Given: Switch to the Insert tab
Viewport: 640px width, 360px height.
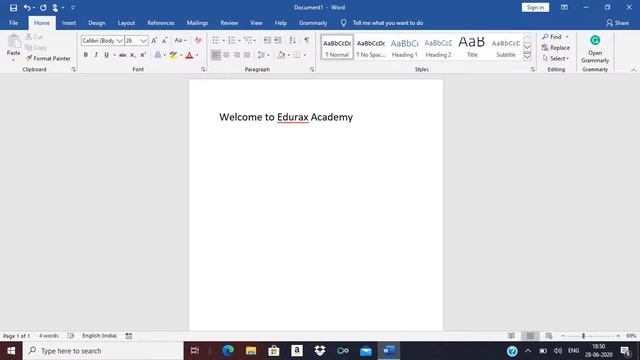Looking at the screenshot, I should [69, 23].
